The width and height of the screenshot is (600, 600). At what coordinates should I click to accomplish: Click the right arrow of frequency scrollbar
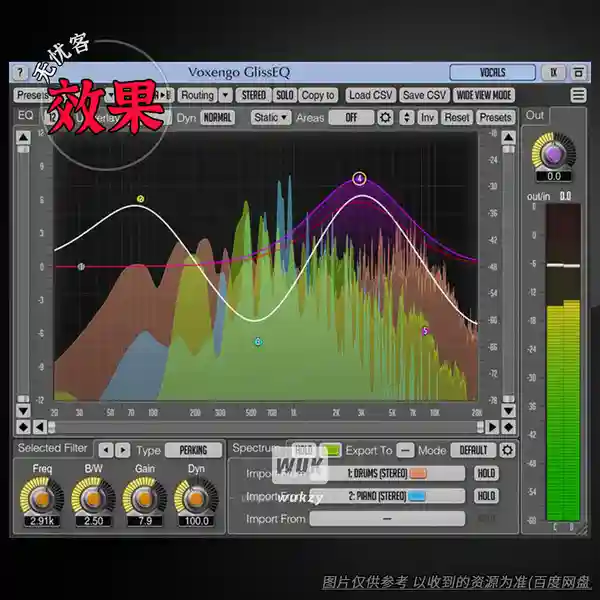click(492, 427)
